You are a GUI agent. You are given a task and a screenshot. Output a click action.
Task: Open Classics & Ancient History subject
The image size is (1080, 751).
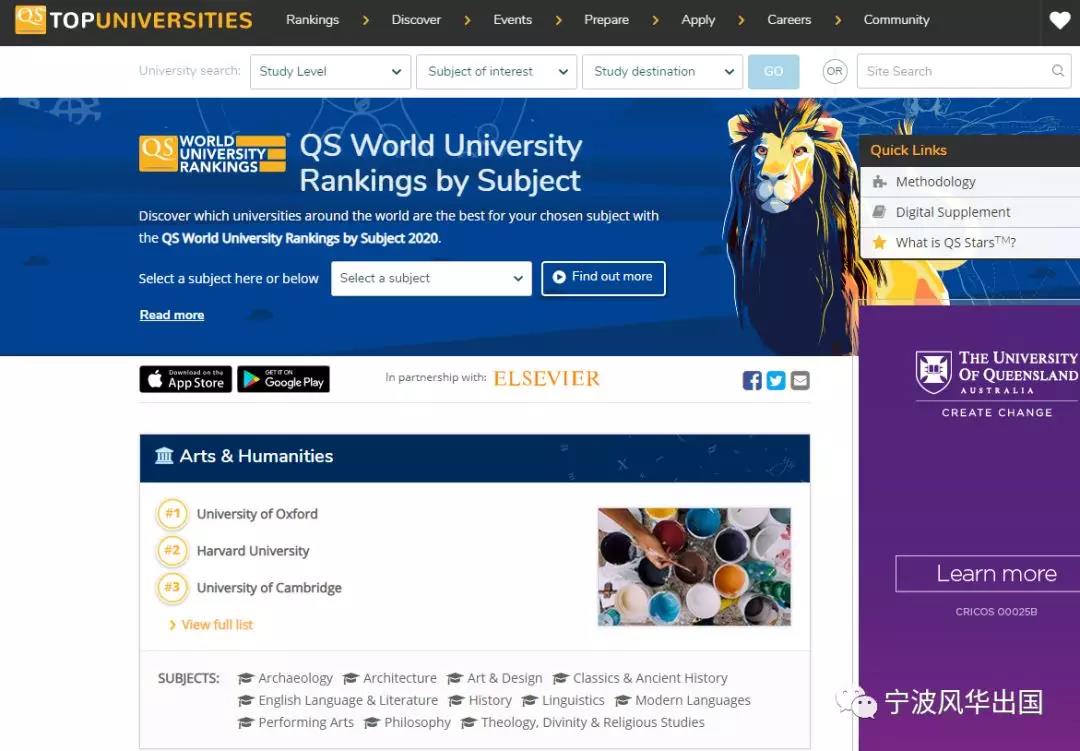(650, 678)
